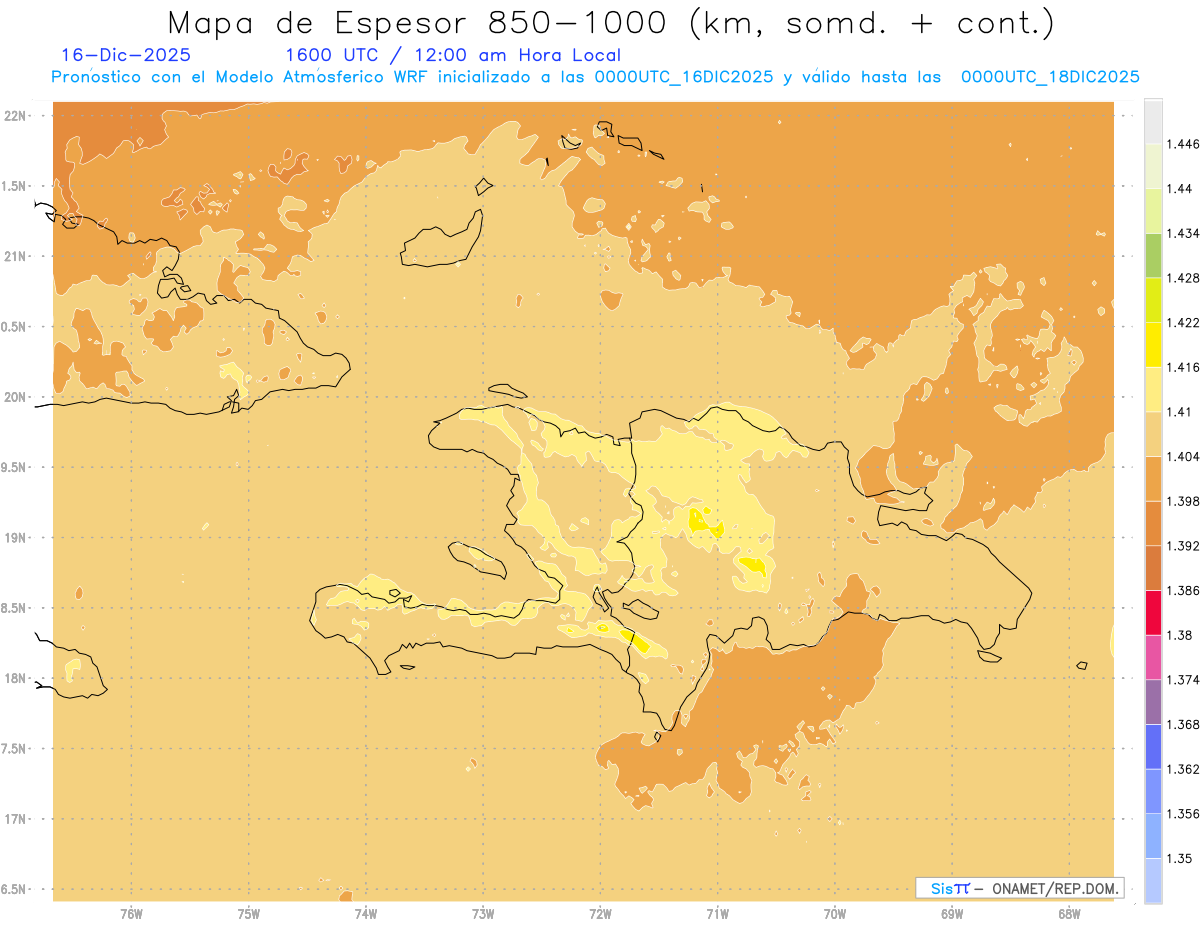The width and height of the screenshot is (1200, 927).
Task: Click the colorbar value '1.38'
Action: pos(1179,635)
